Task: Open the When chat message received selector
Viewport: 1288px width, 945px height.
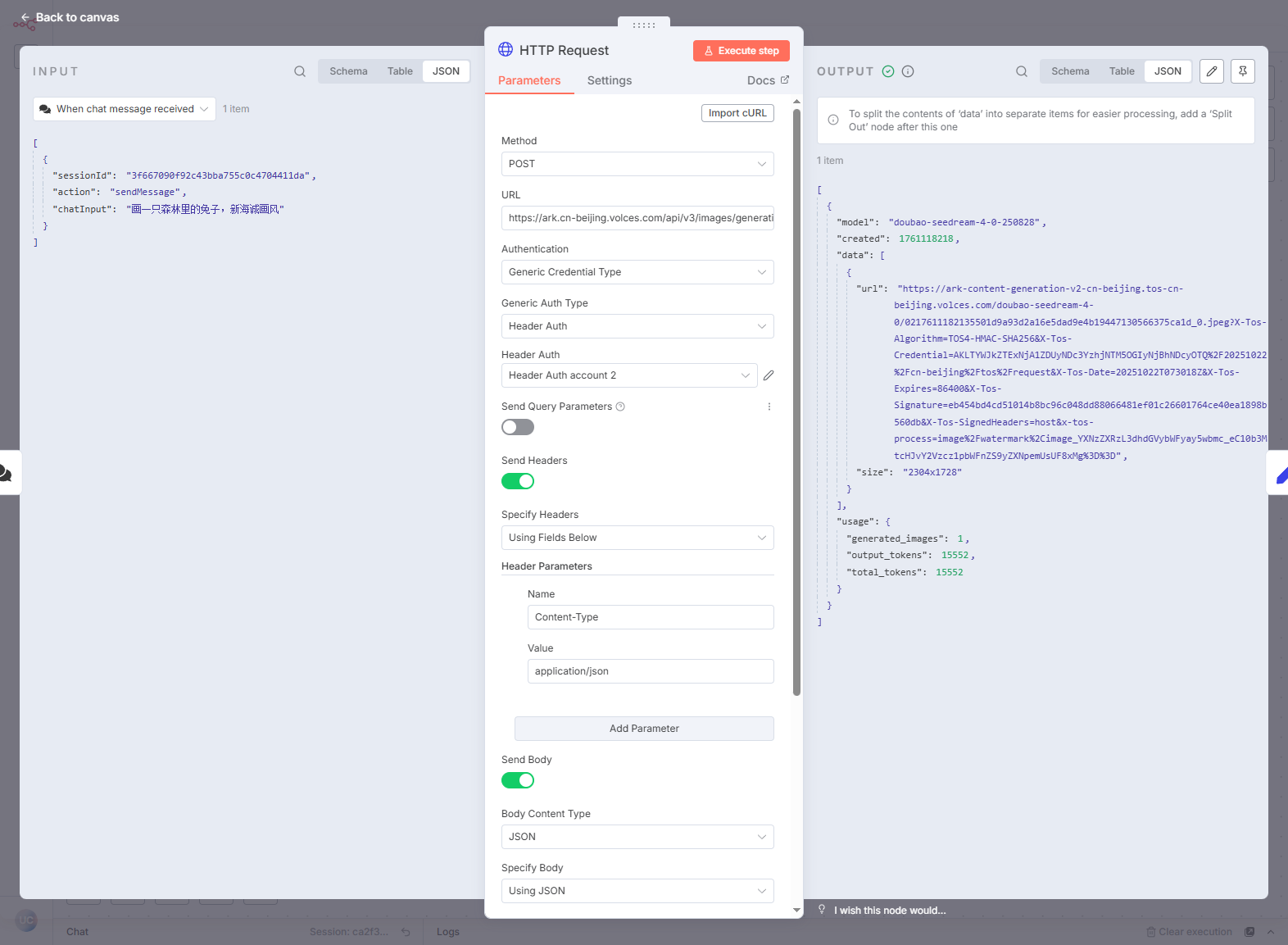Action: (125, 109)
